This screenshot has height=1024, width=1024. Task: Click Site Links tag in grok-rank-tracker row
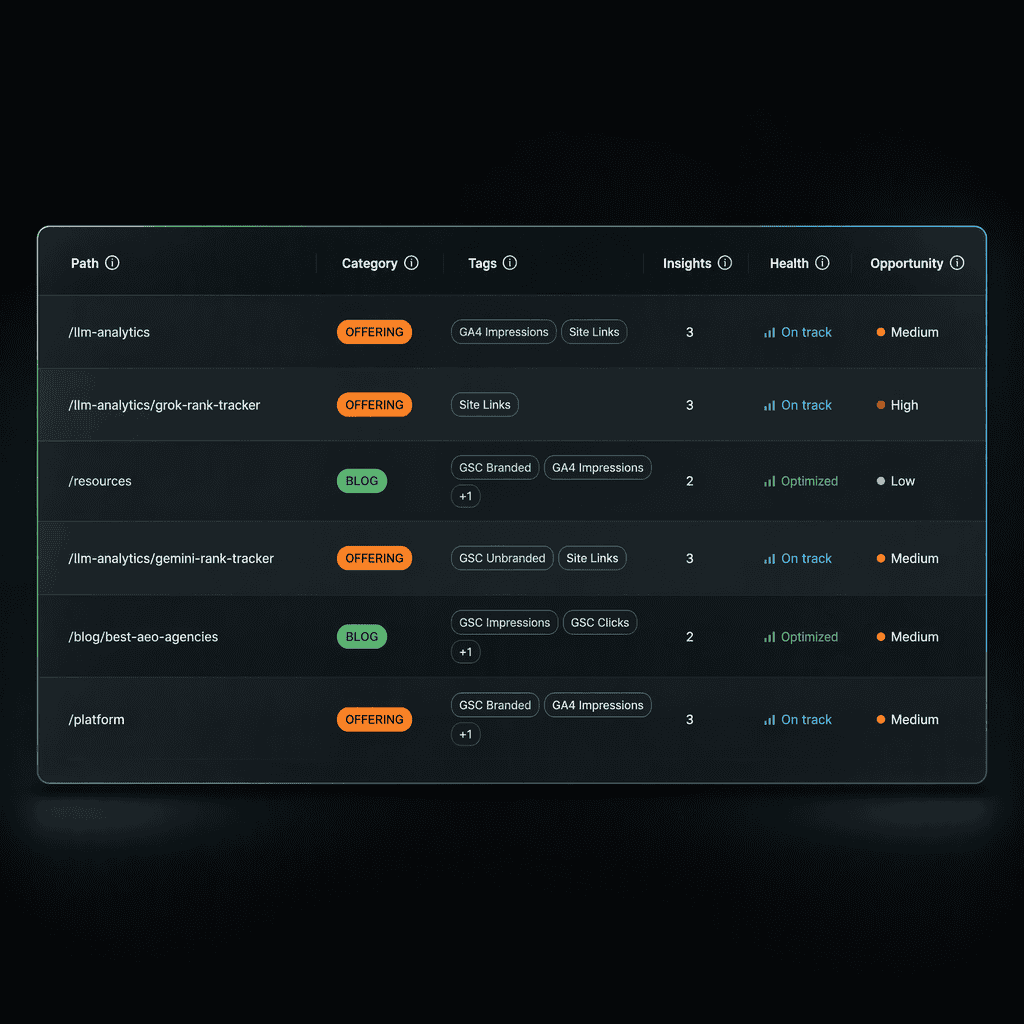485,405
